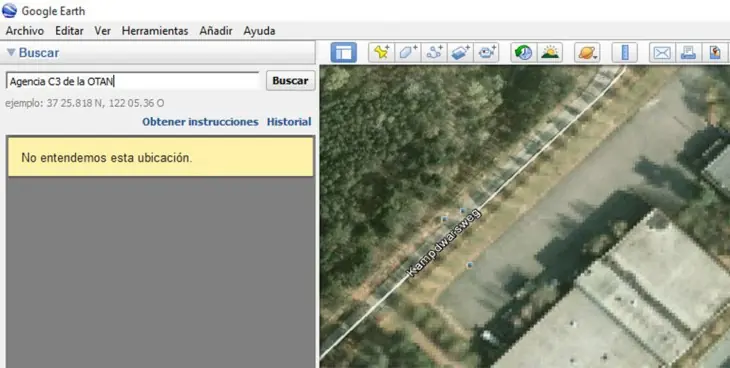Open the planet switcher dropdown
The width and height of the screenshot is (730, 368).
[x=587, y=53]
